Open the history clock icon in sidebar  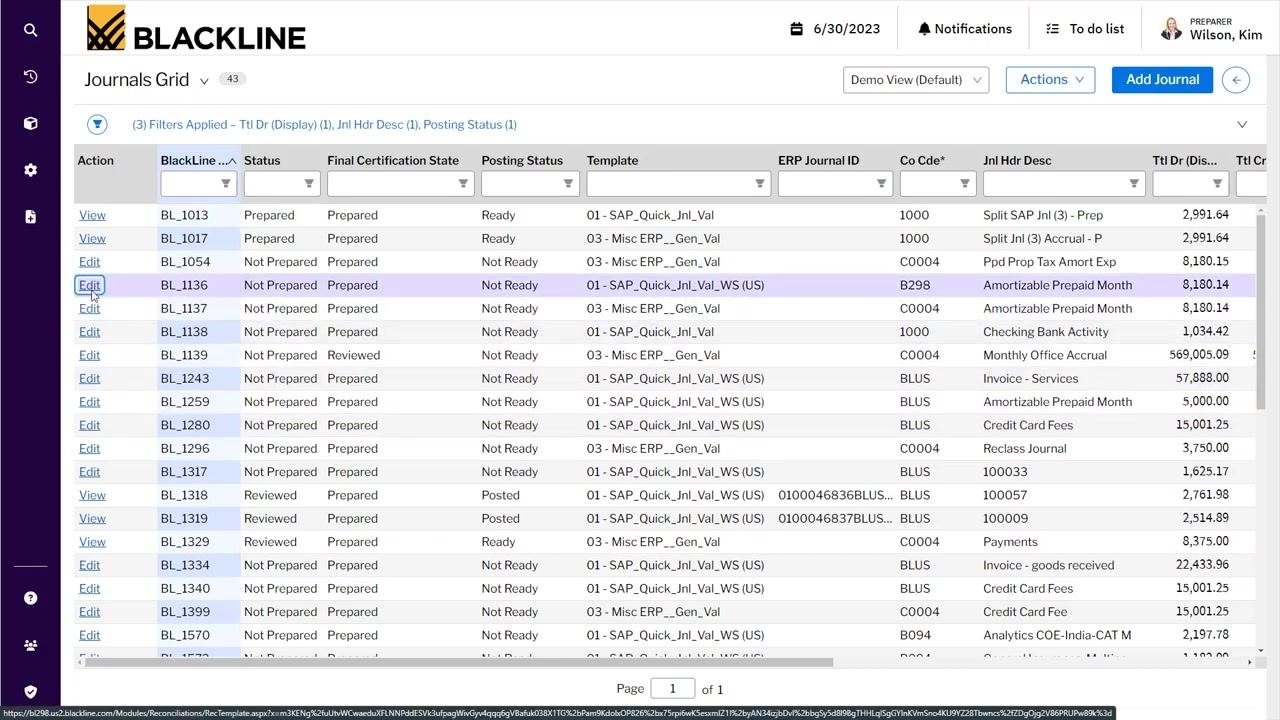(30, 77)
